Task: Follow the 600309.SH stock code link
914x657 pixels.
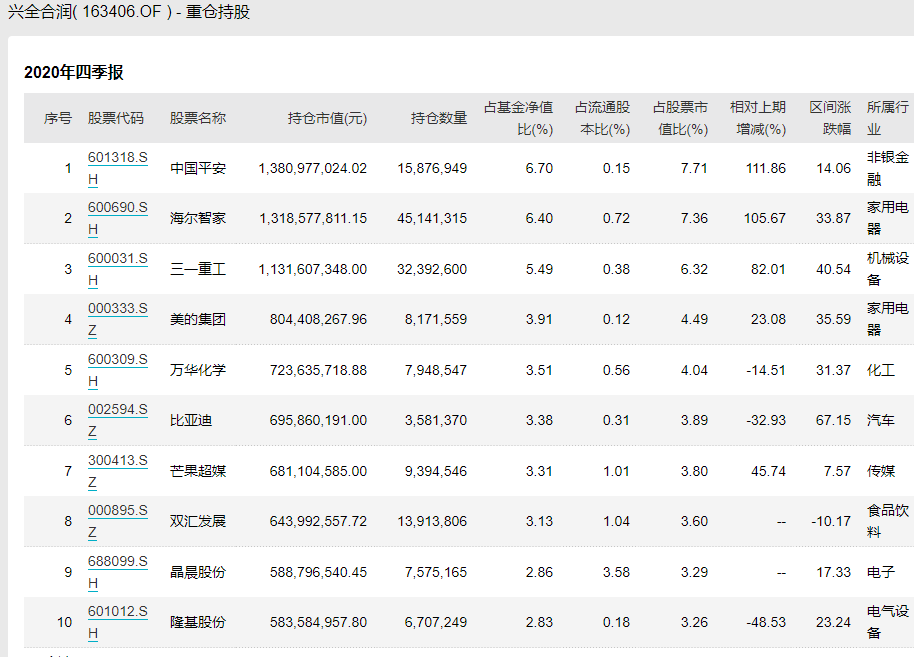Action: (117, 360)
